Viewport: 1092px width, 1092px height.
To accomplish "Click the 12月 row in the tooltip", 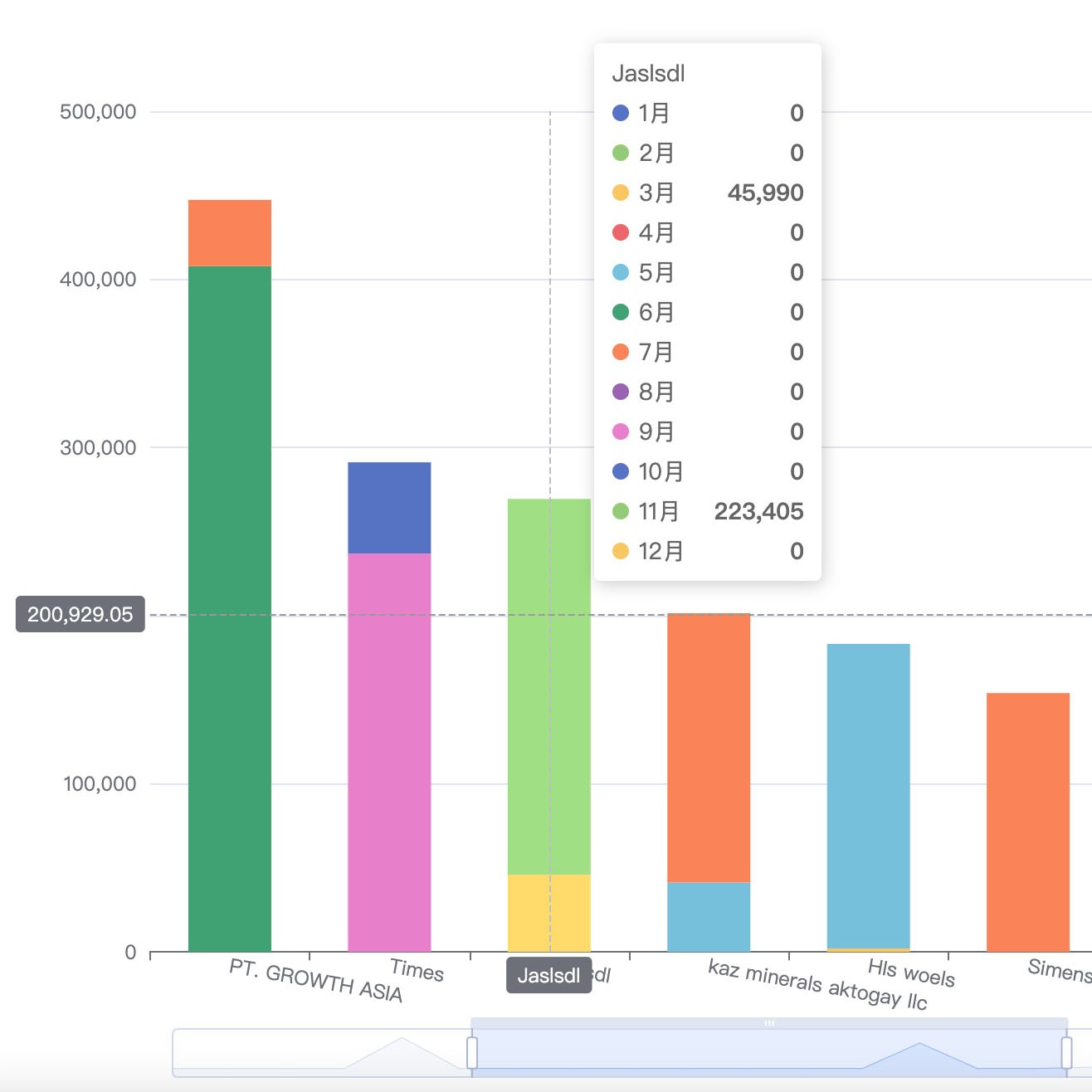I will [708, 551].
